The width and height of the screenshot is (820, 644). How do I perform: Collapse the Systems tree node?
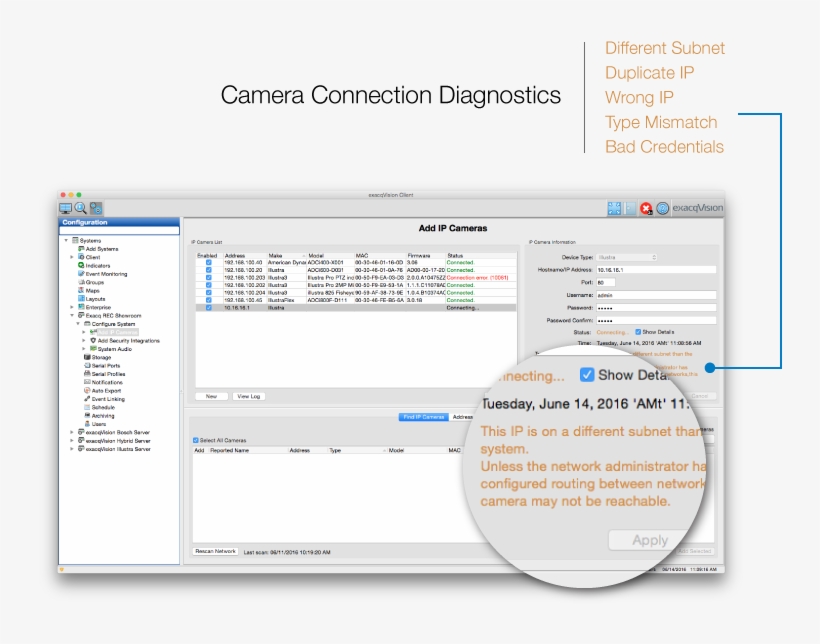pyautogui.click(x=66, y=241)
